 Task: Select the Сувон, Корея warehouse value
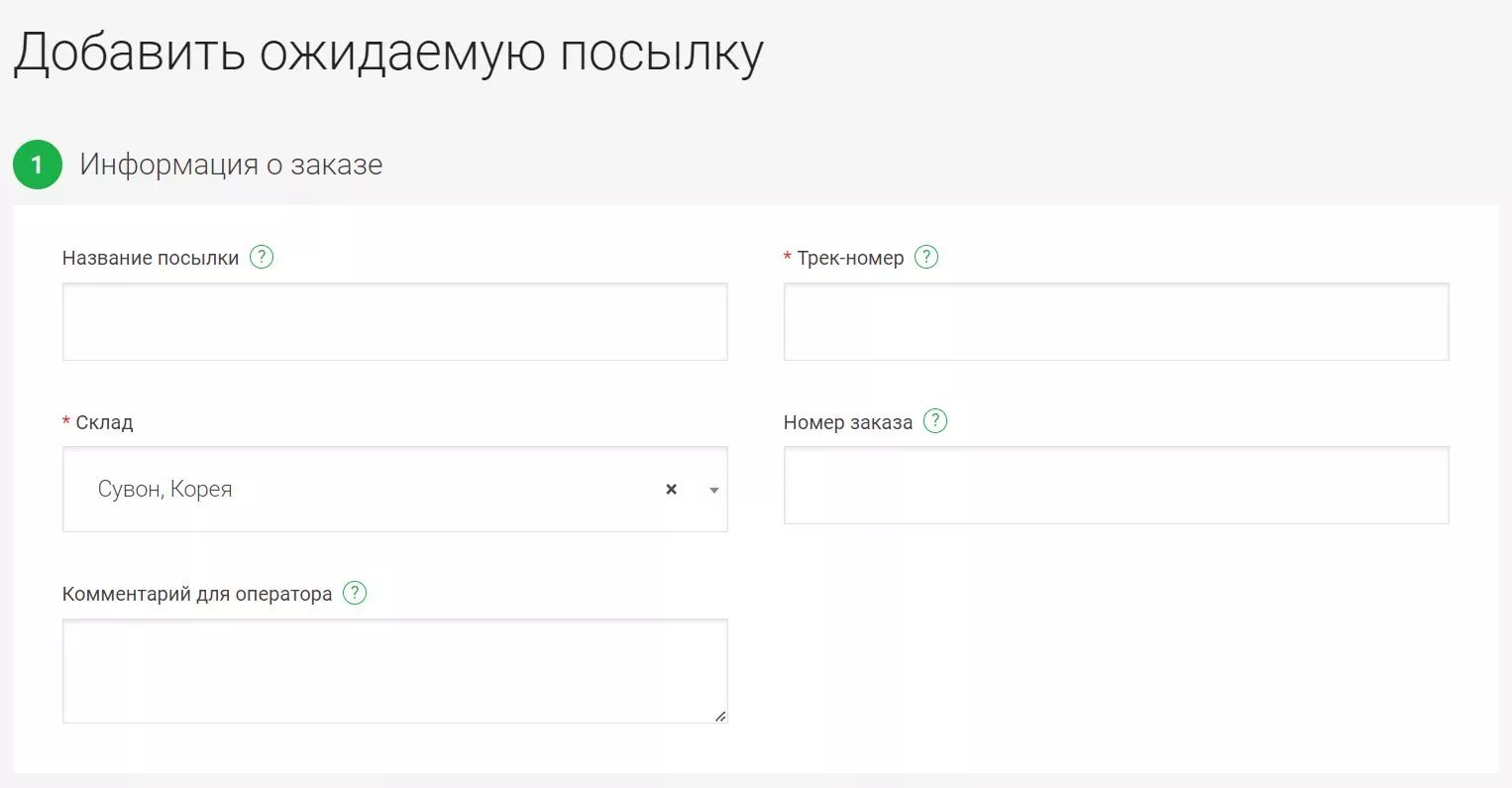coord(165,489)
